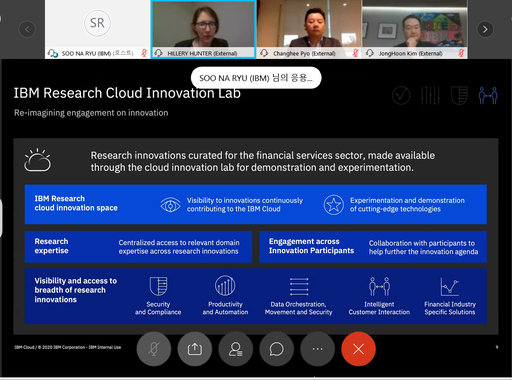The width and height of the screenshot is (512, 380).
Task: Click the SR avatar circle
Action: tap(97, 23)
